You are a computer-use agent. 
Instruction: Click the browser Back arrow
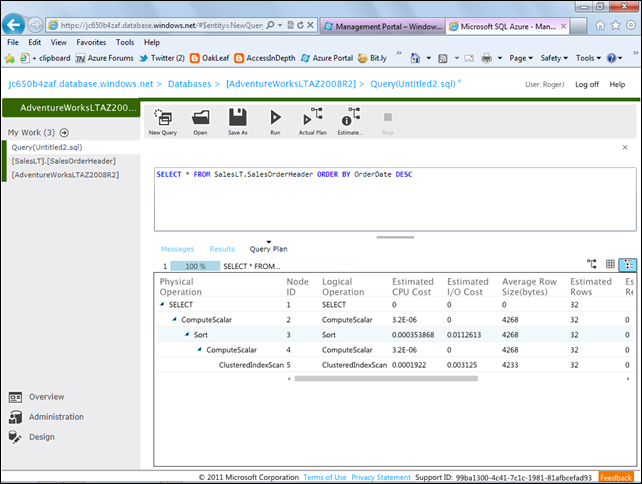[14, 25]
